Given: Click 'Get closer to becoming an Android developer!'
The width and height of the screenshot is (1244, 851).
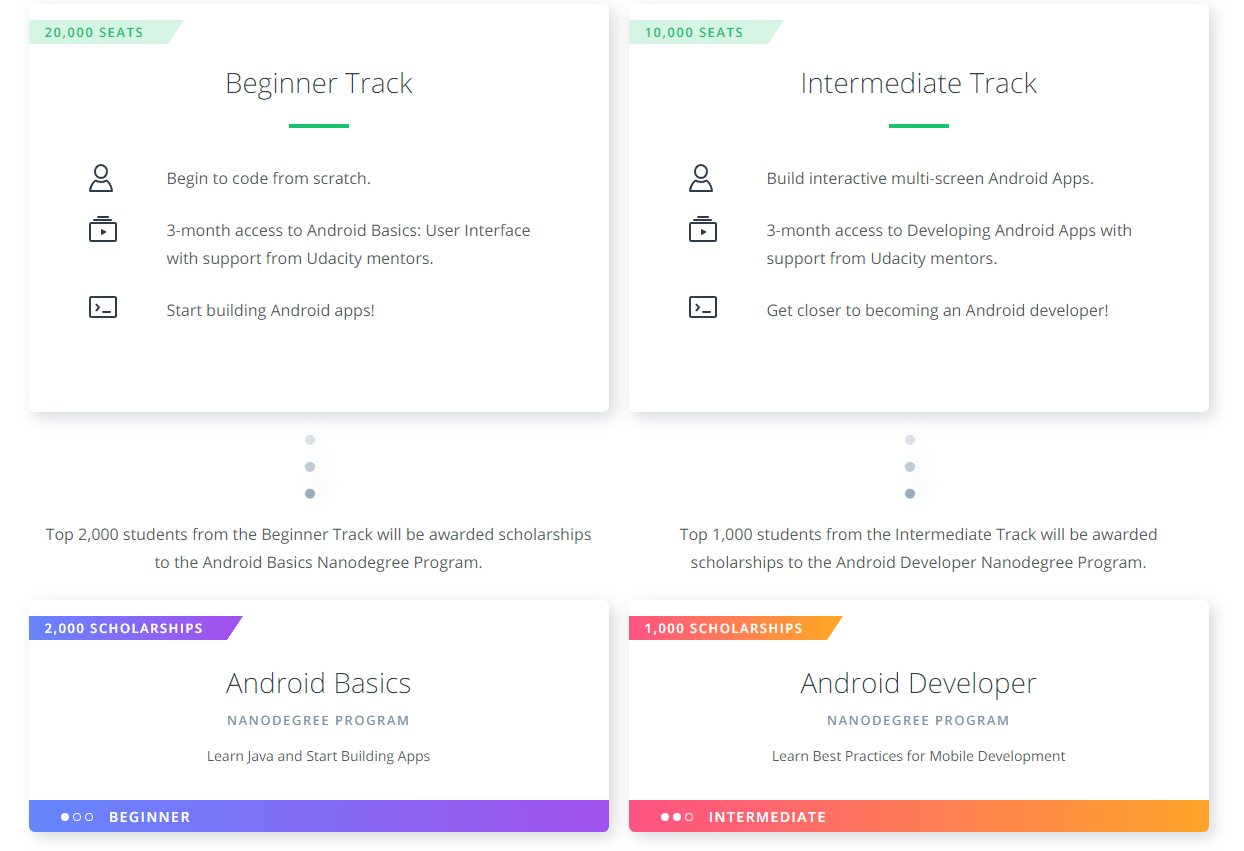Looking at the screenshot, I should 938,310.
